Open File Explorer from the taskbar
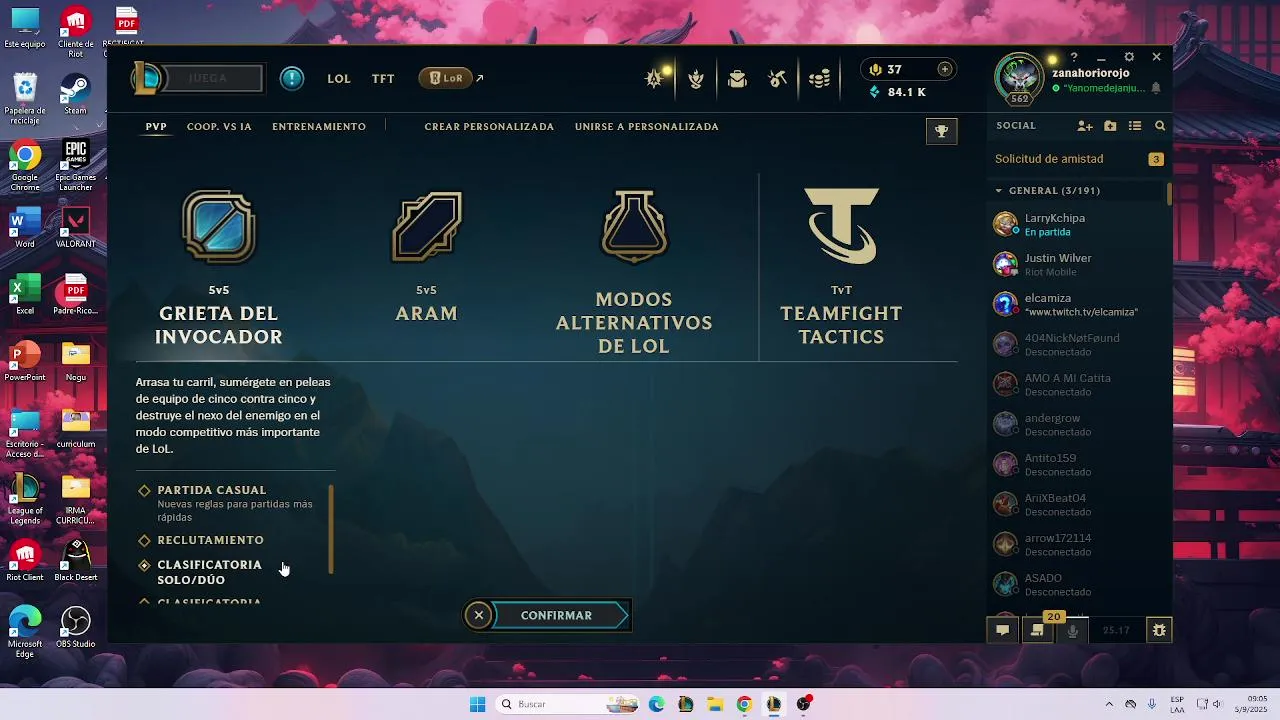The image size is (1280, 720). click(x=715, y=704)
